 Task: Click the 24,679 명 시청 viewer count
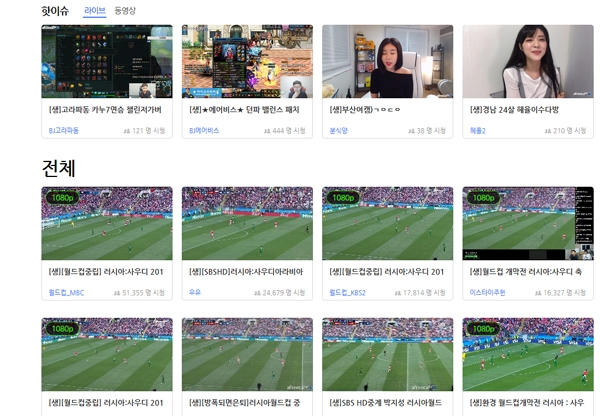coord(284,293)
